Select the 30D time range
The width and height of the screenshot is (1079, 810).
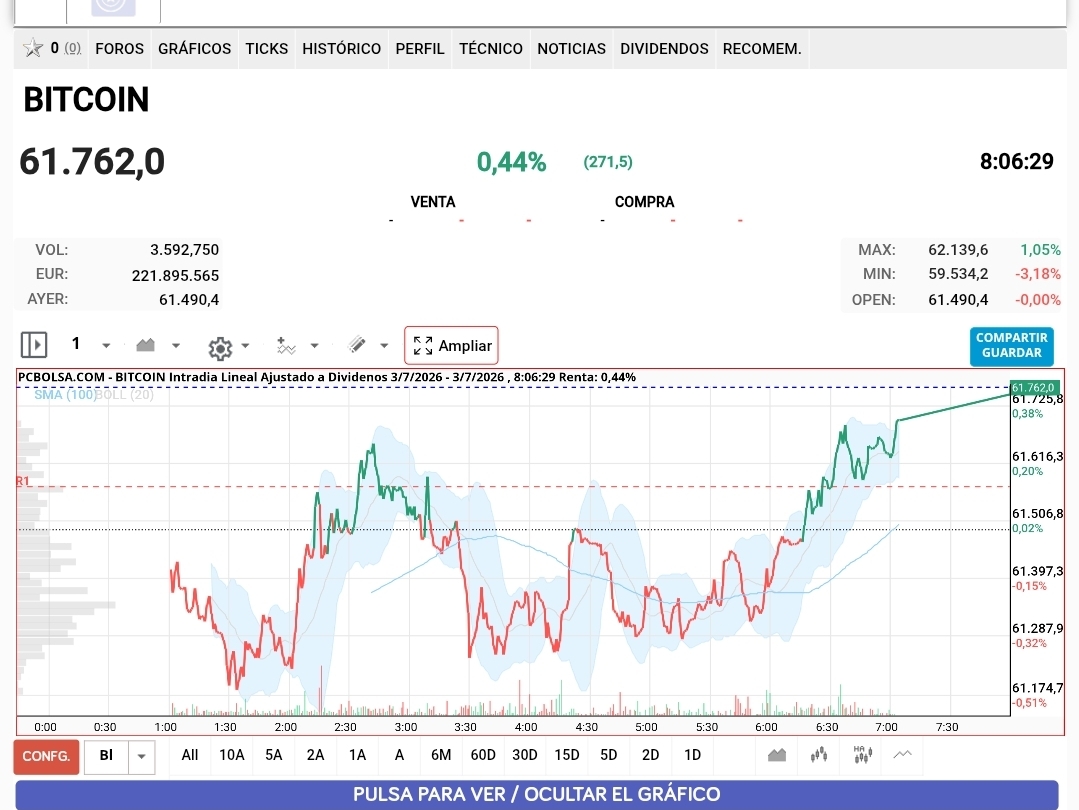point(525,755)
